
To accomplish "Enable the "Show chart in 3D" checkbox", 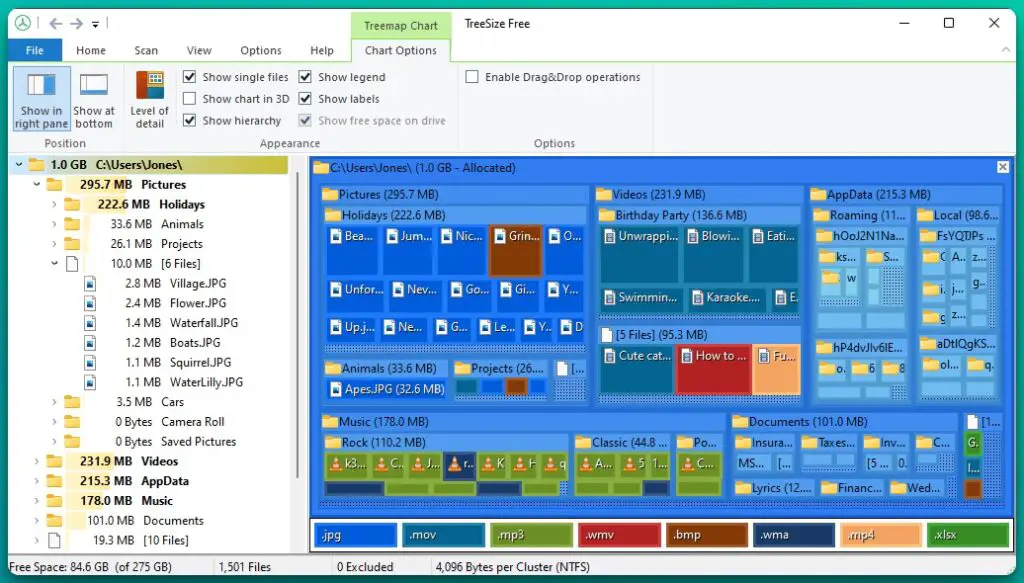I will click(x=190, y=98).
